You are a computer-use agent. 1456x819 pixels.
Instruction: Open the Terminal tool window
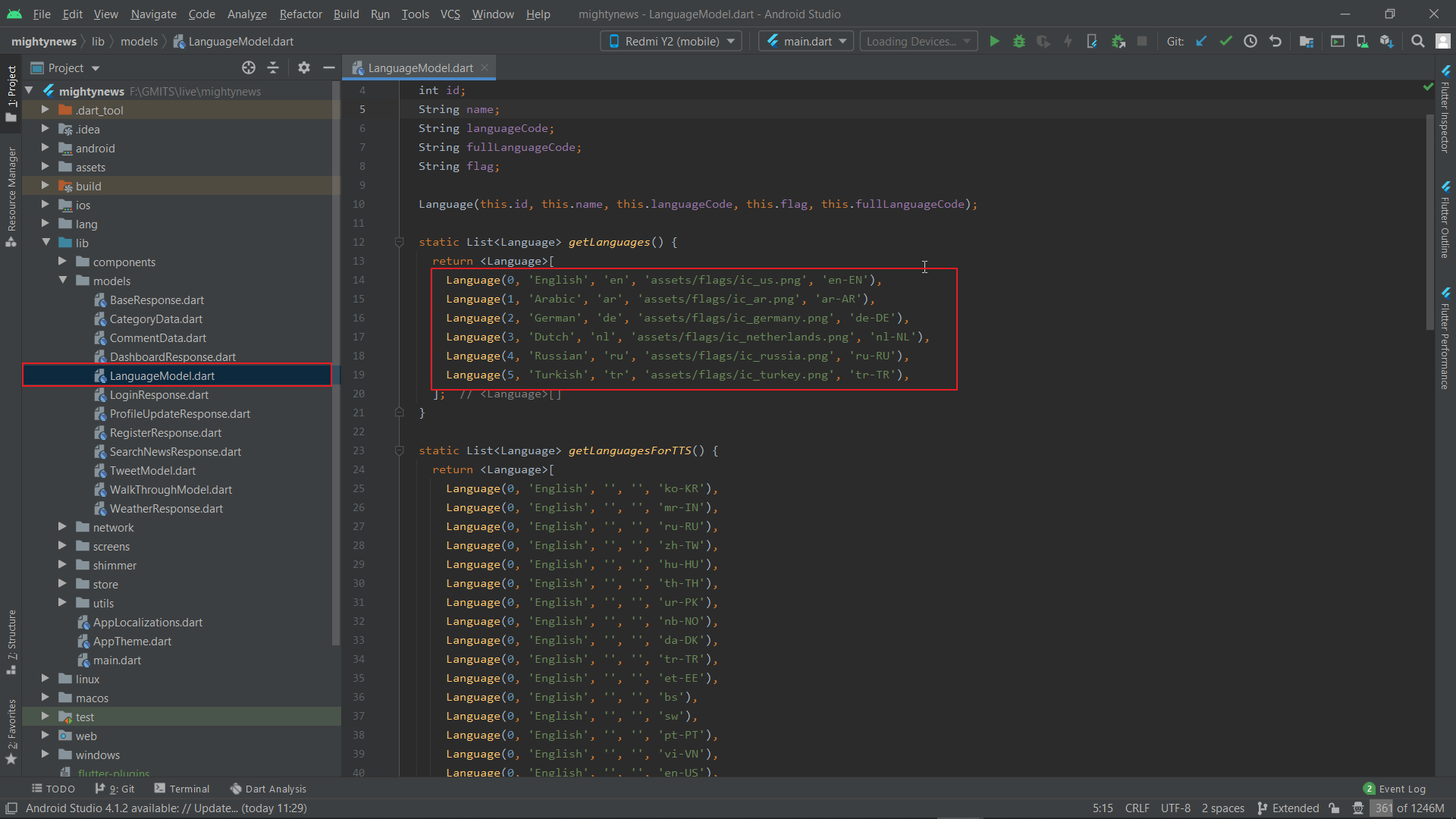tap(181, 789)
